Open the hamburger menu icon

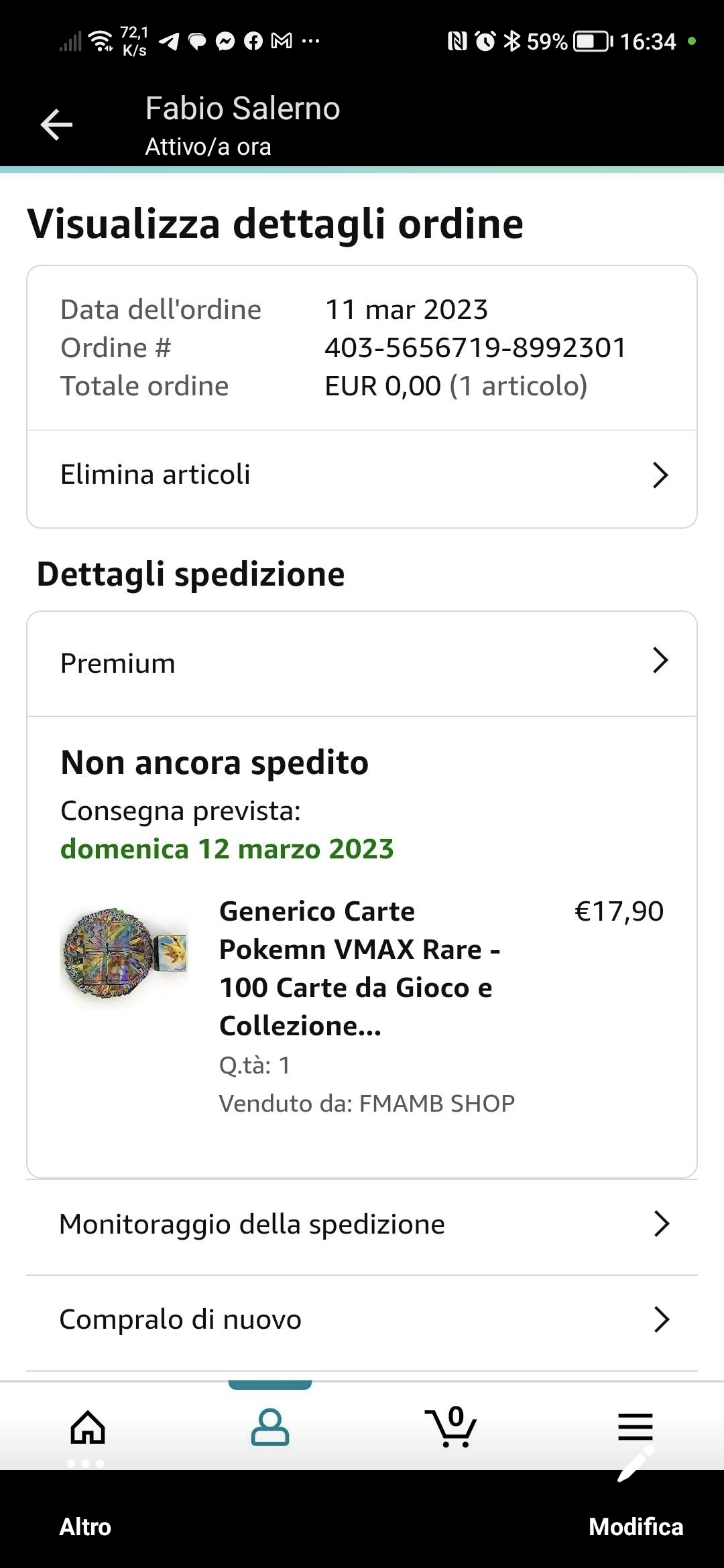[x=635, y=1425]
